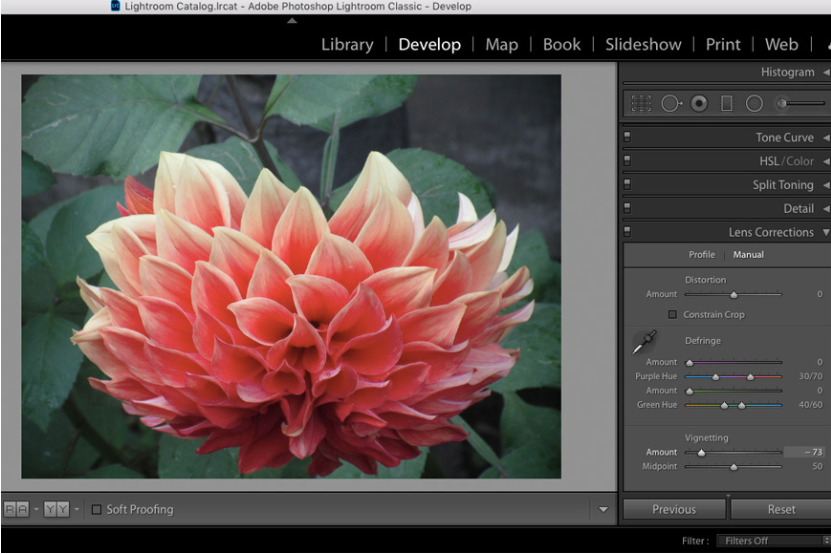
Task: Click the Filter : label
Action: [x=695, y=541]
